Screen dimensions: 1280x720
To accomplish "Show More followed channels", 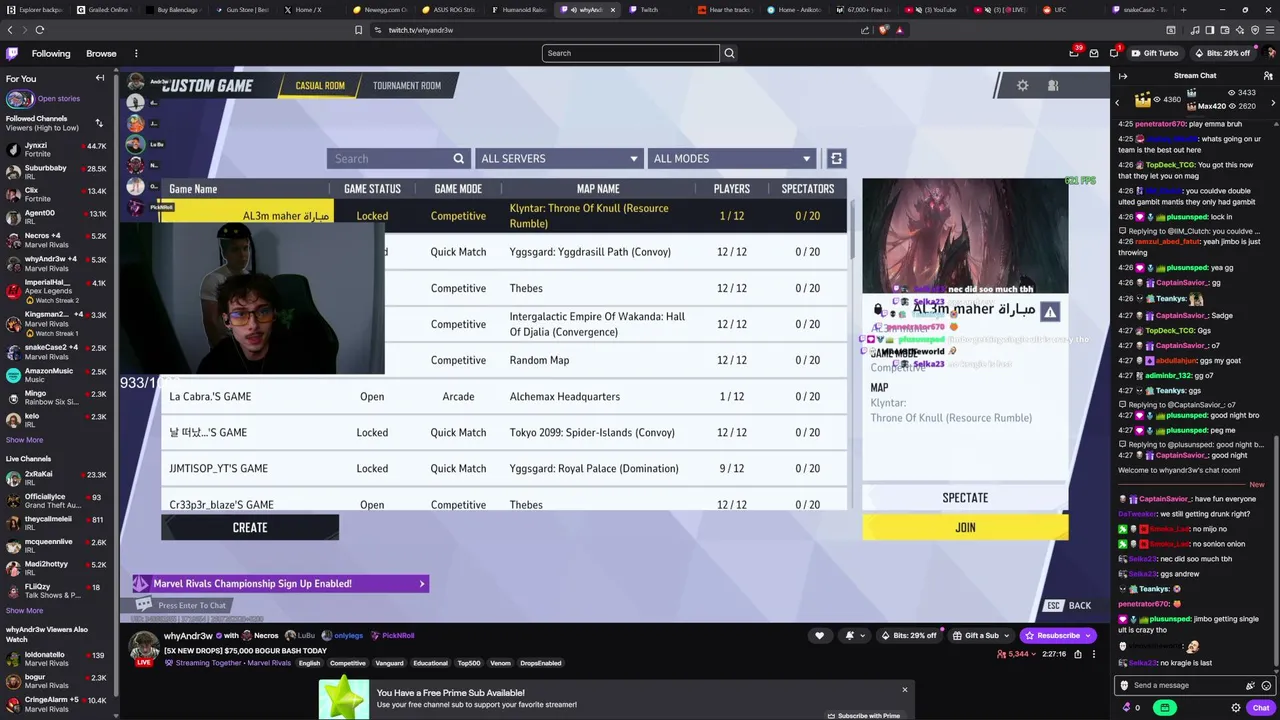I will point(24,440).
